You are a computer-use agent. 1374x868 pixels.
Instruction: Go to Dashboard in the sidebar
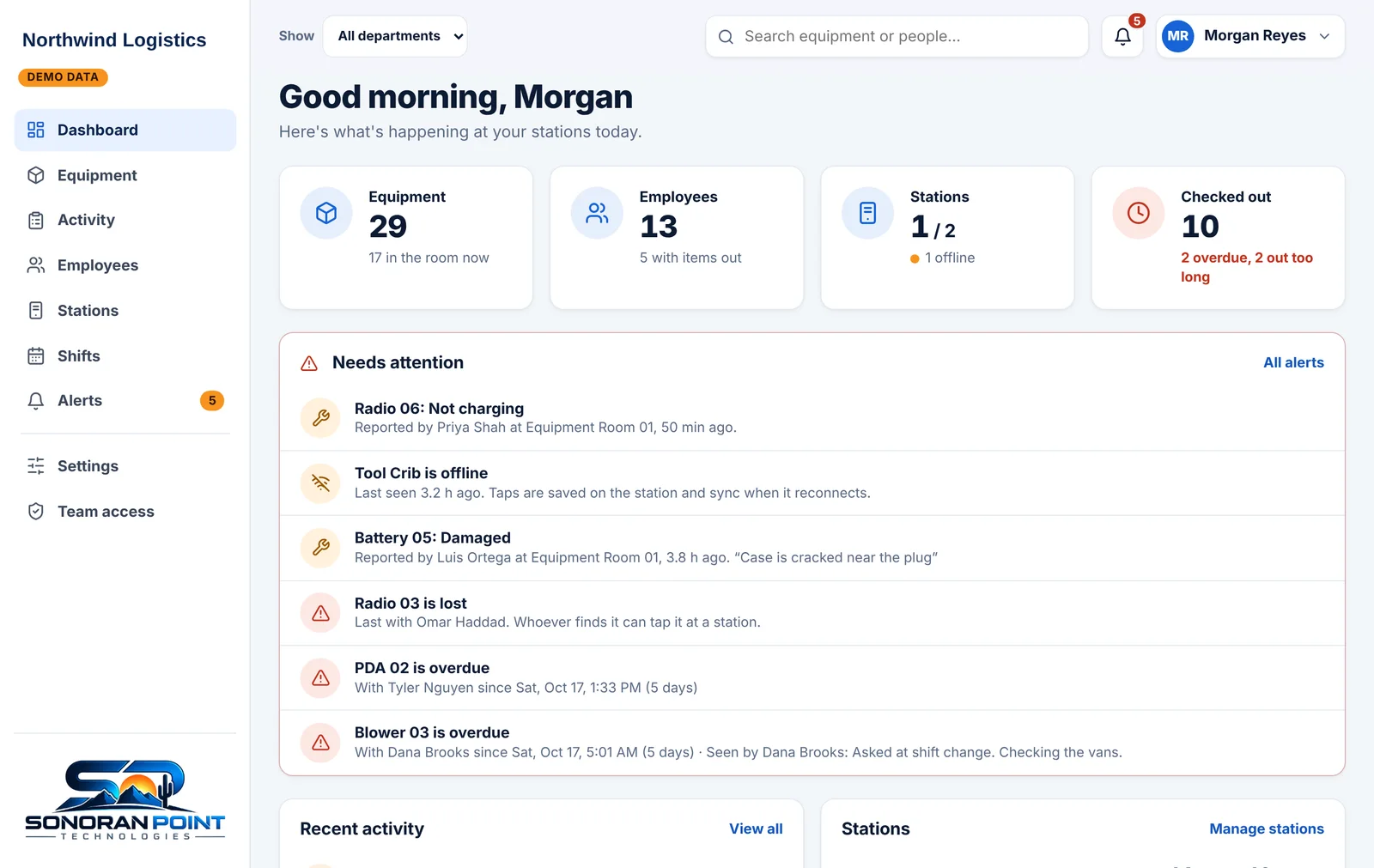point(125,130)
